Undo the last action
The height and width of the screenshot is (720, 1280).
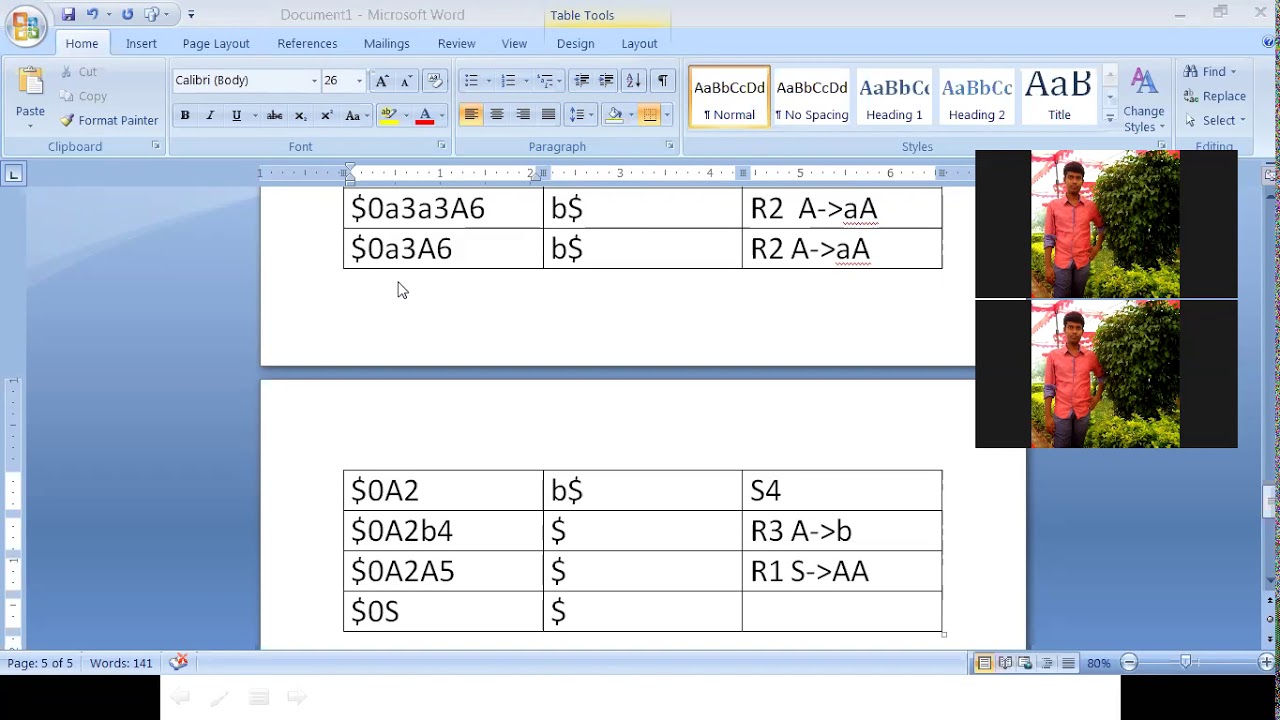coord(92,14)
